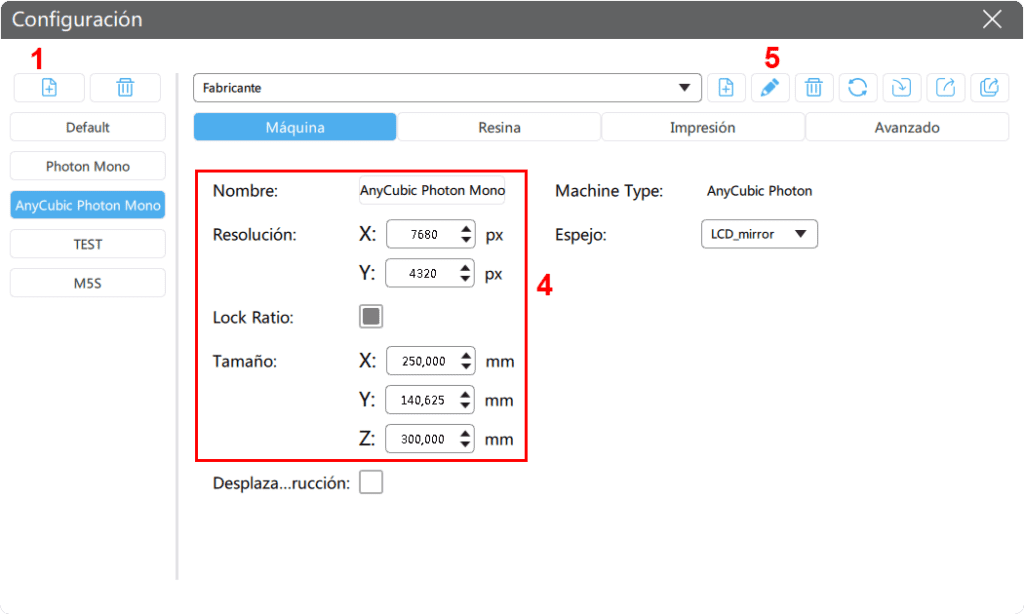Create a new profile next to Fabricante
This screenshot has width=1024, height=614.
(726, 88)
